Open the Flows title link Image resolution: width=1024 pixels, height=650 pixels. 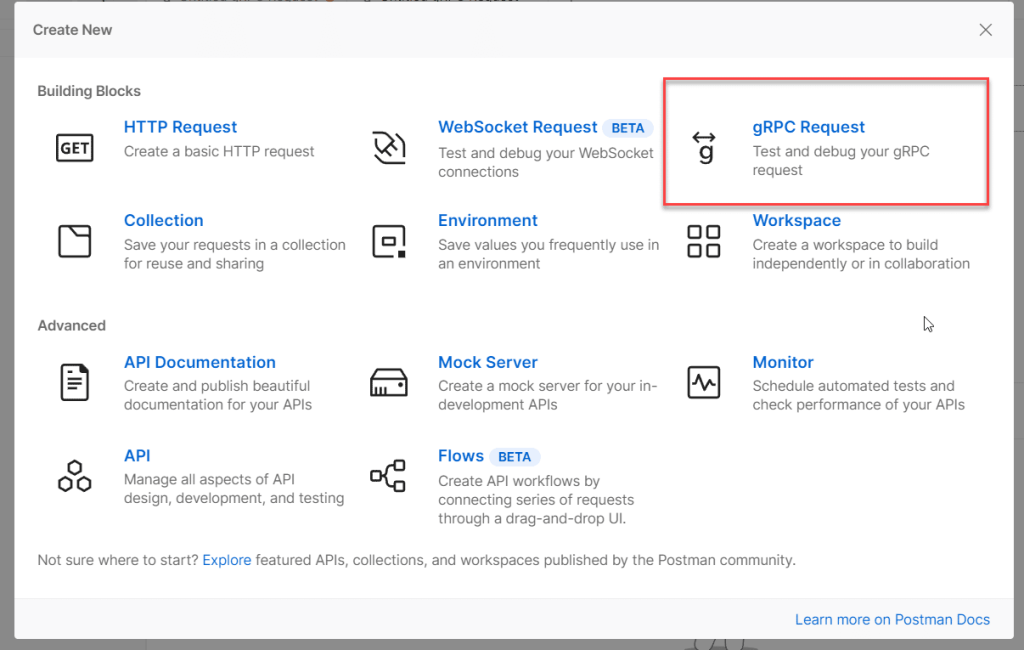pyautogui.click(x=460, y=455)
